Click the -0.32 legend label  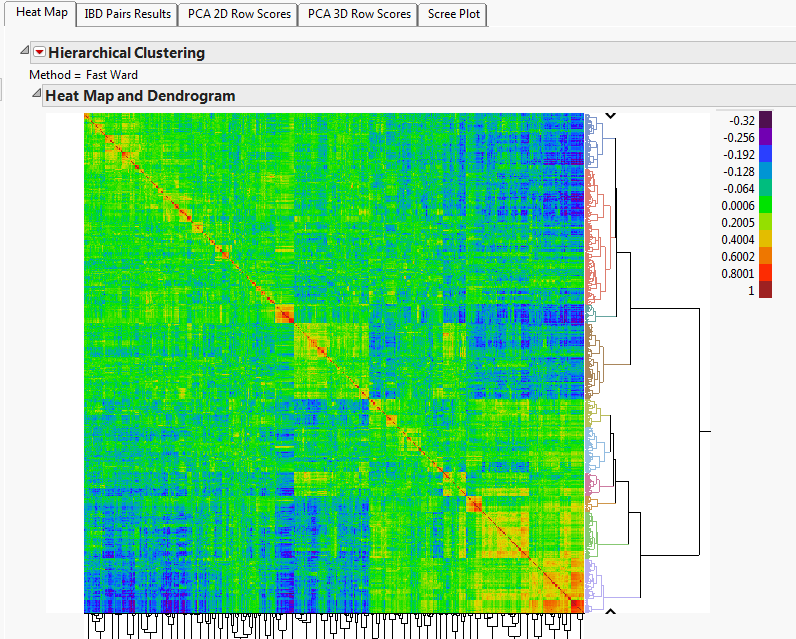pyautogui.click(x=742, y=120)
